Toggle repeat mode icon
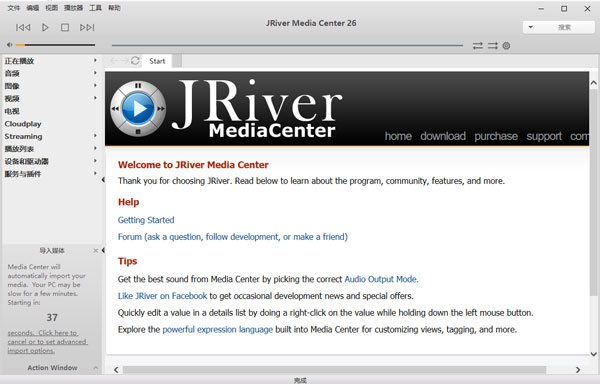This screenshot has width=600, height=384. click(478, 46)
